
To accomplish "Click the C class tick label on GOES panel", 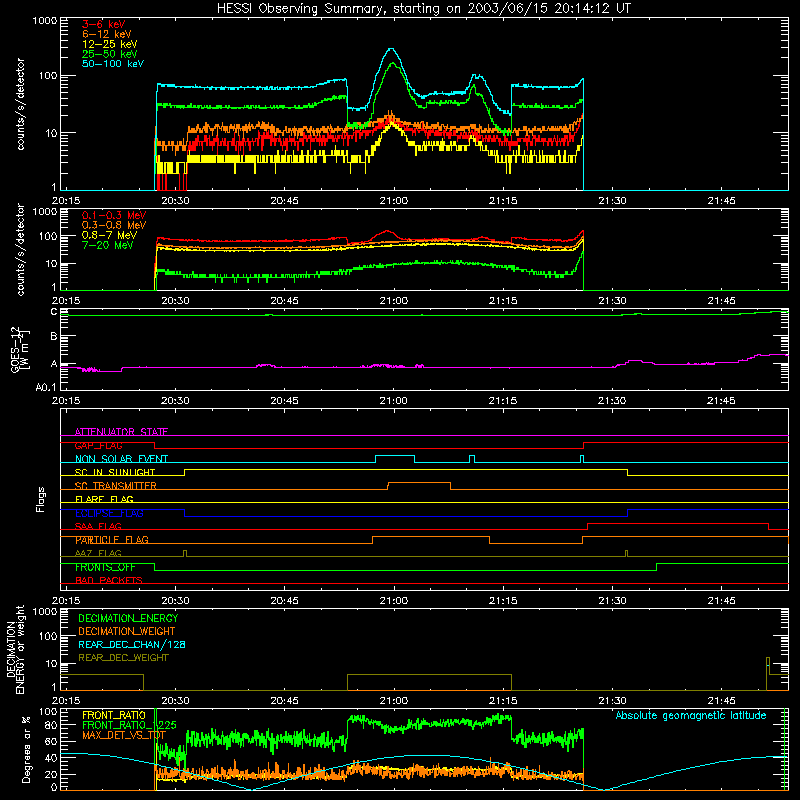I will (x=54, y=312).
